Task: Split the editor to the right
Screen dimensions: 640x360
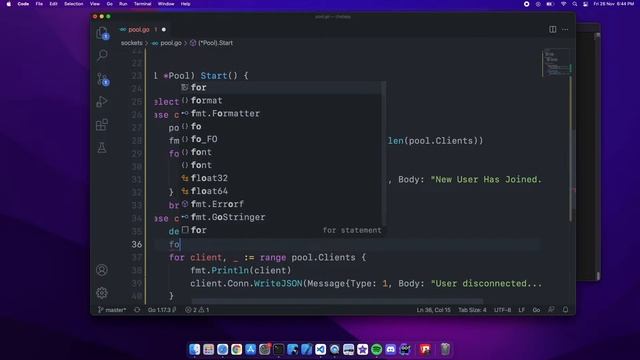Action: point(552,29)
